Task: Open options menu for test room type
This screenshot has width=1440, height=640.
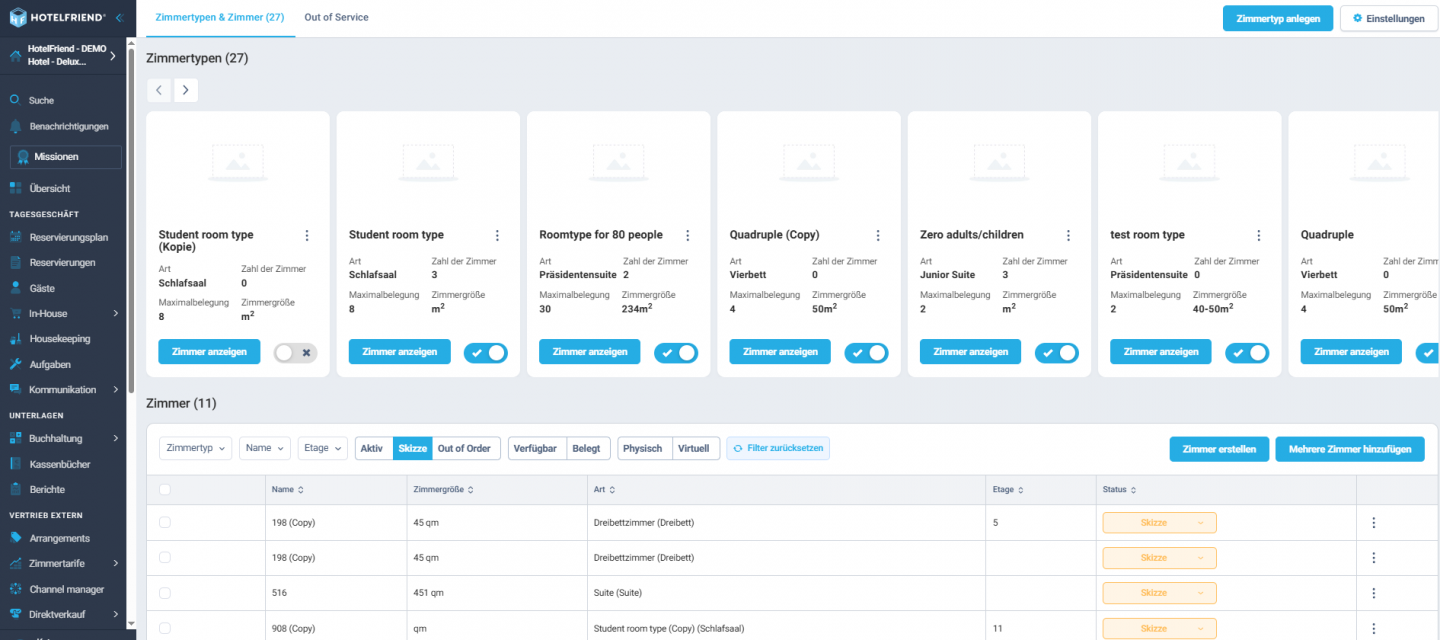Action: tap(1258, 235)
